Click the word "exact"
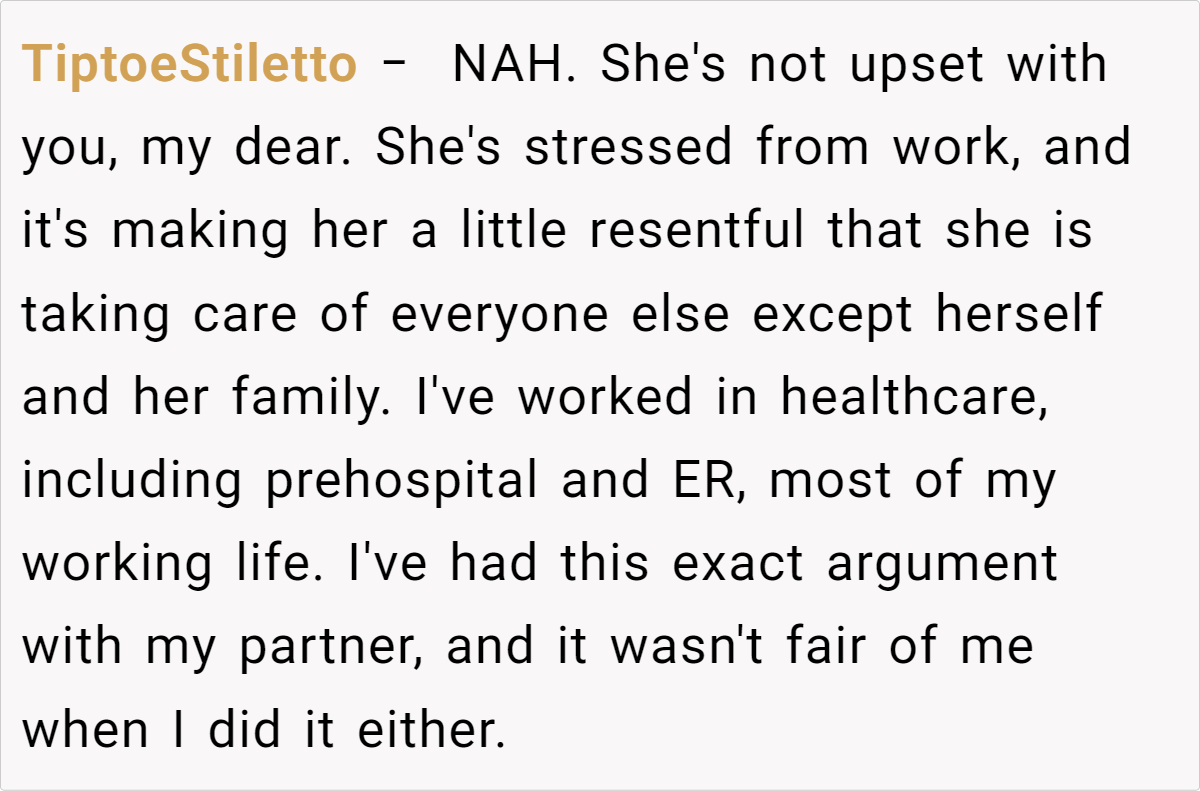Image resolution: width=1200 pixels, height=791 pixels. pyautogui.click(x=738, y=563)
